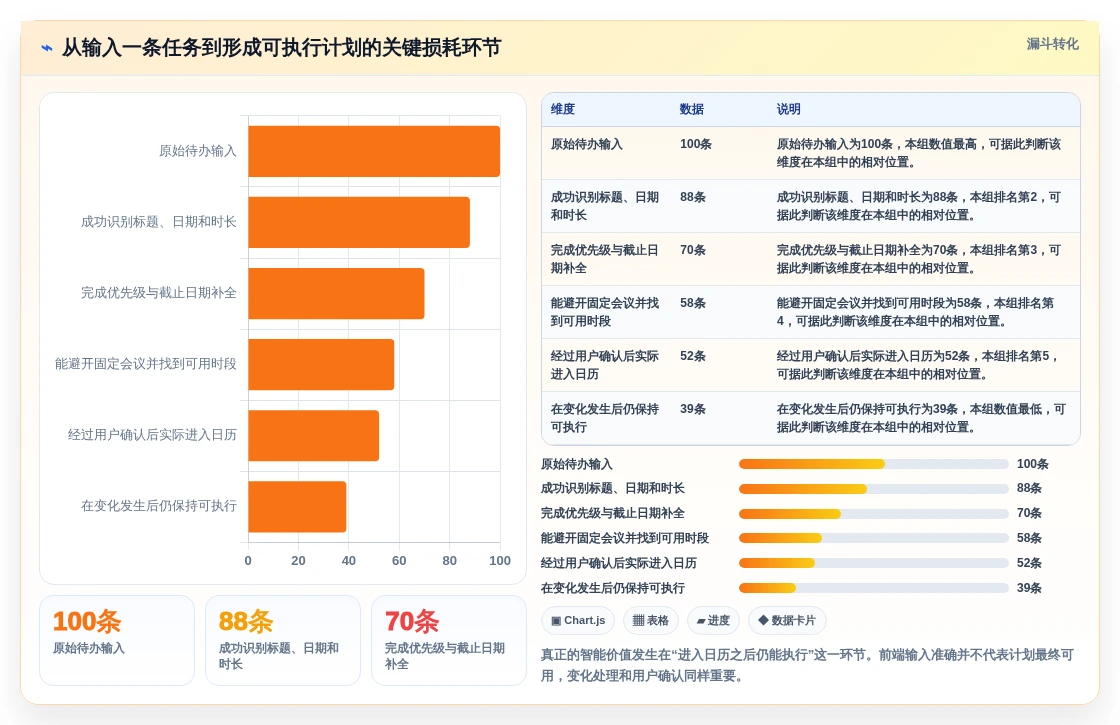Click the 88条 summary card
Image resolution: width=1120 pixels, height=725 pixels.
[x=283, y=641]
